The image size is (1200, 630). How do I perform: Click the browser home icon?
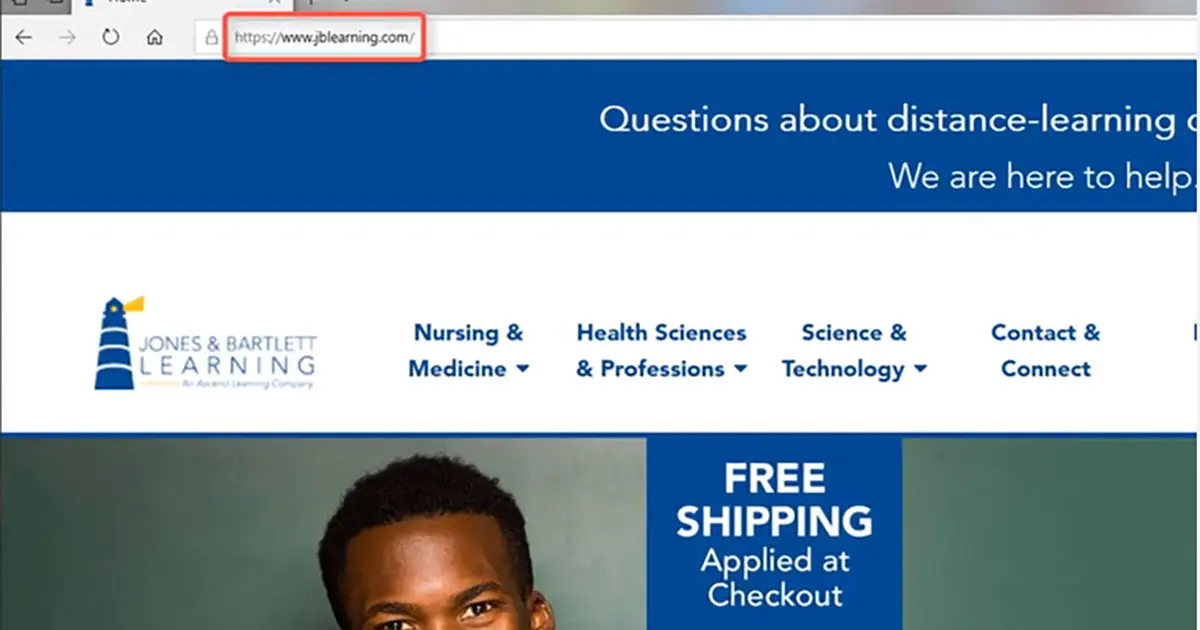tap(153, 38)
